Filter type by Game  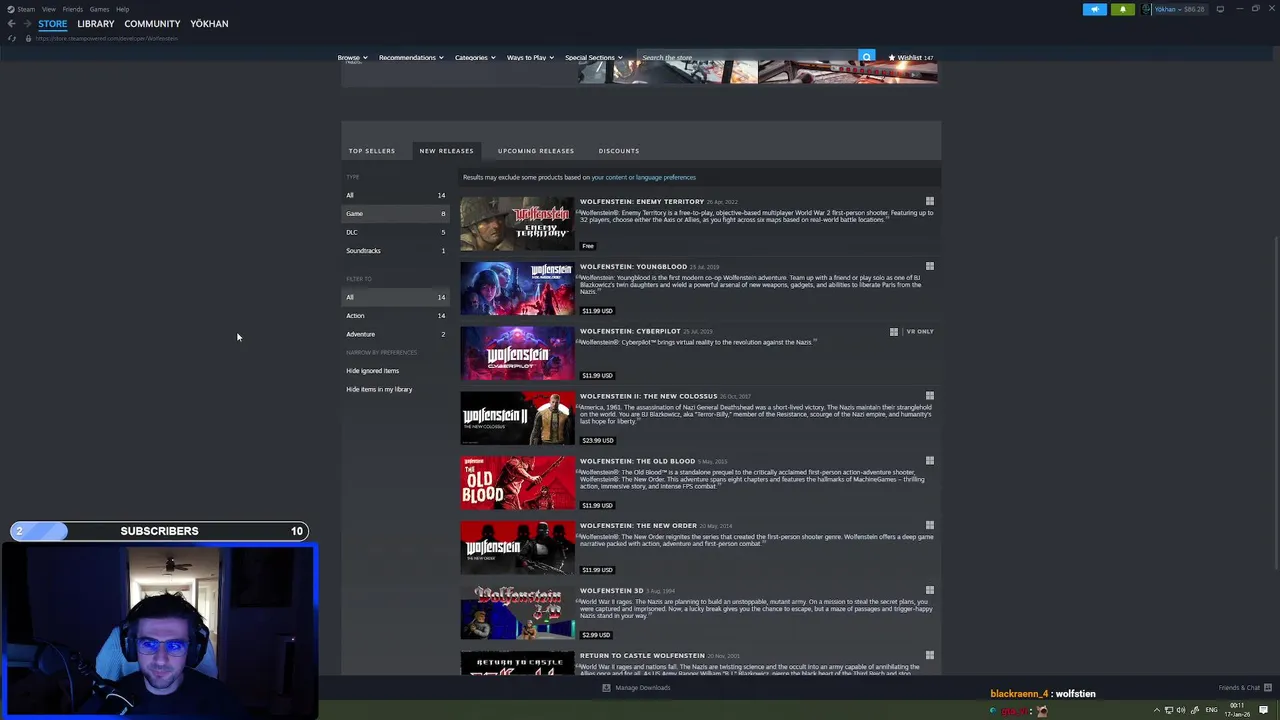tap(396, 213)
